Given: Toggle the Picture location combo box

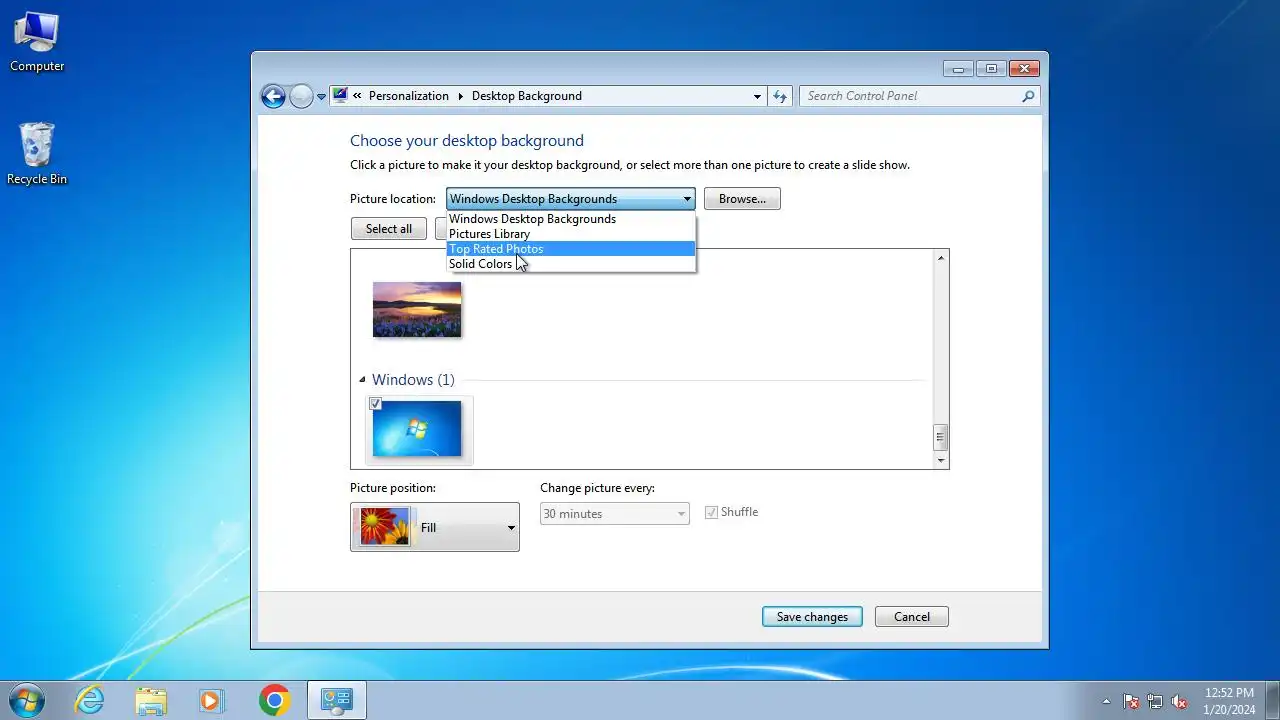Looking at the screenshot, I should coord(571,198).
